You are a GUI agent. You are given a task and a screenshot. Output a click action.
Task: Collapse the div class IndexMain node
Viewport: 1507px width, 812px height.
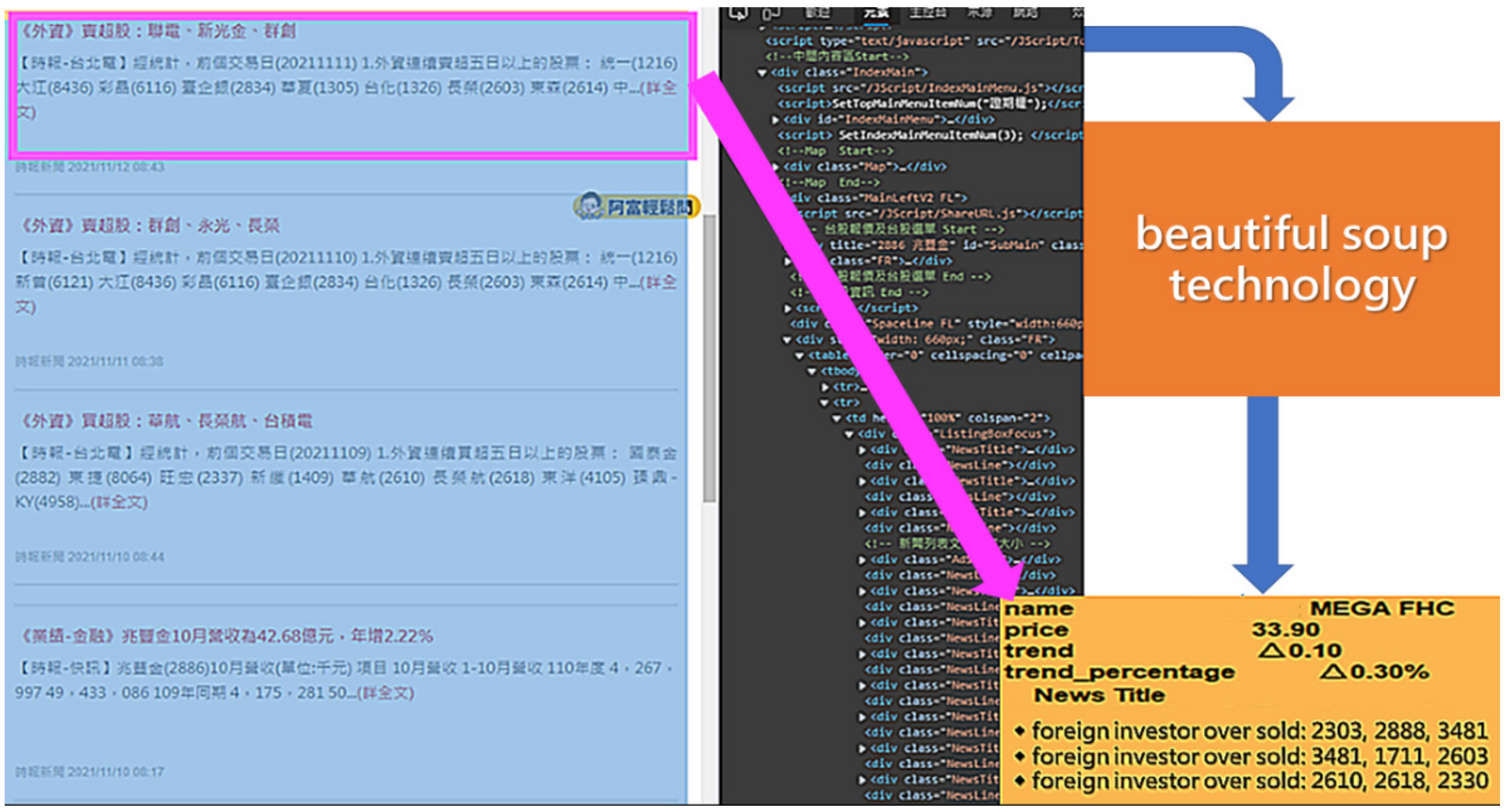[x=762, y=72]
